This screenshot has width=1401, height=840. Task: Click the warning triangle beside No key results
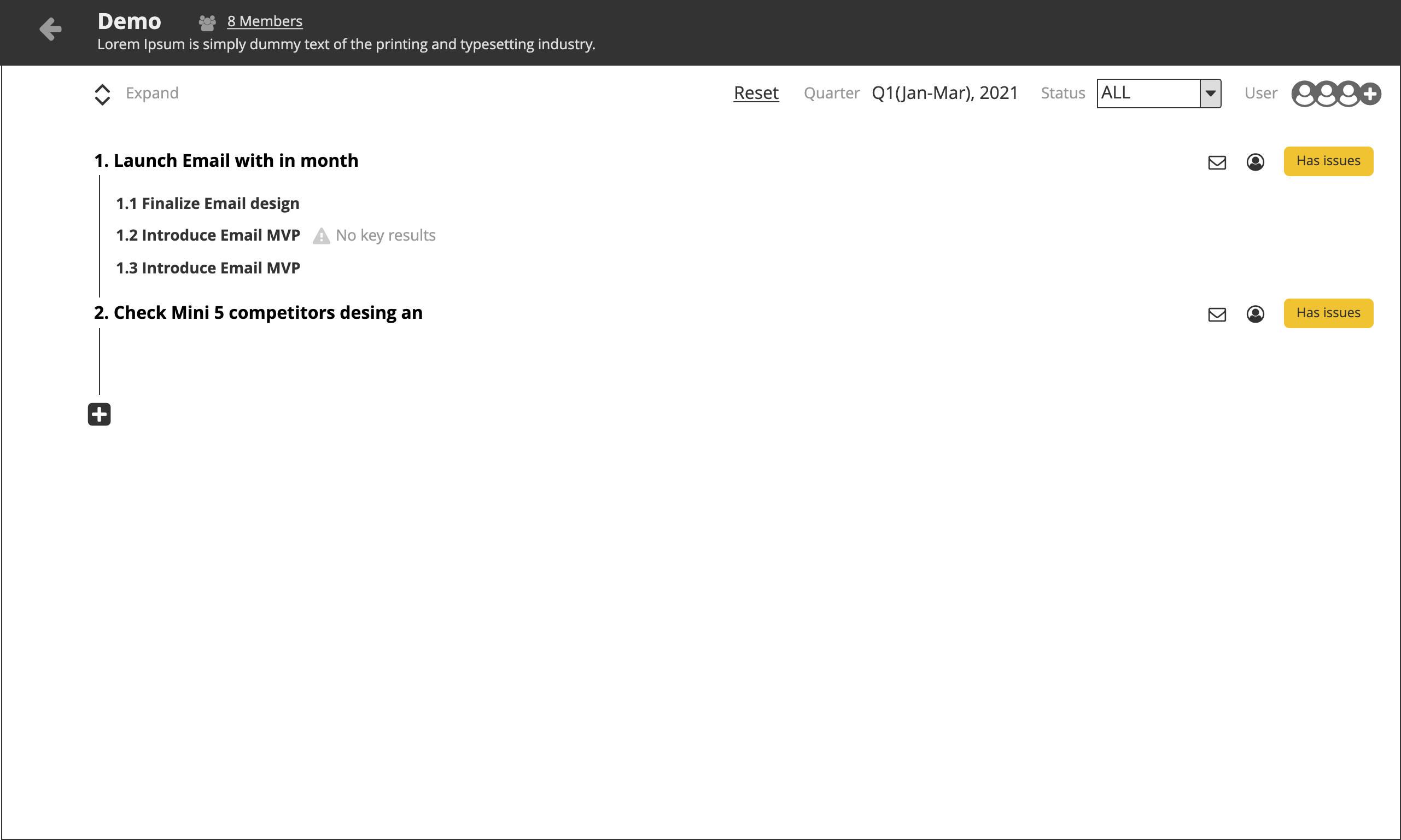point(322,236)
